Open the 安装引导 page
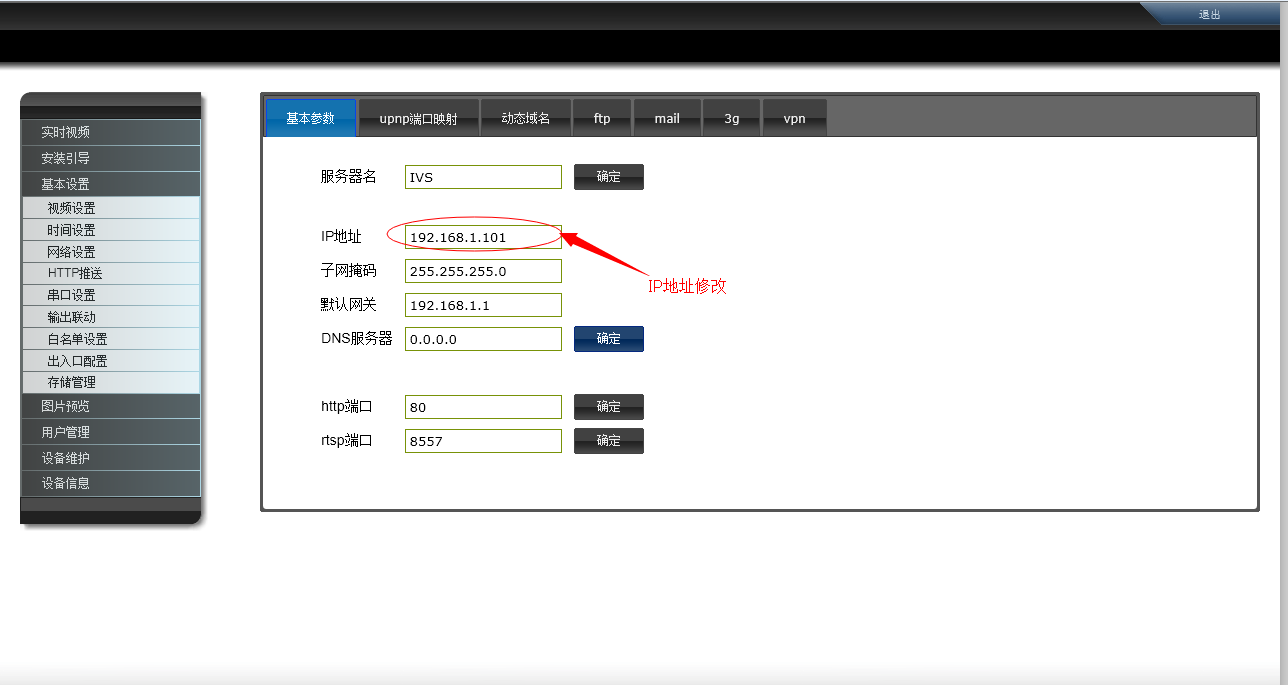 point(110,158)
